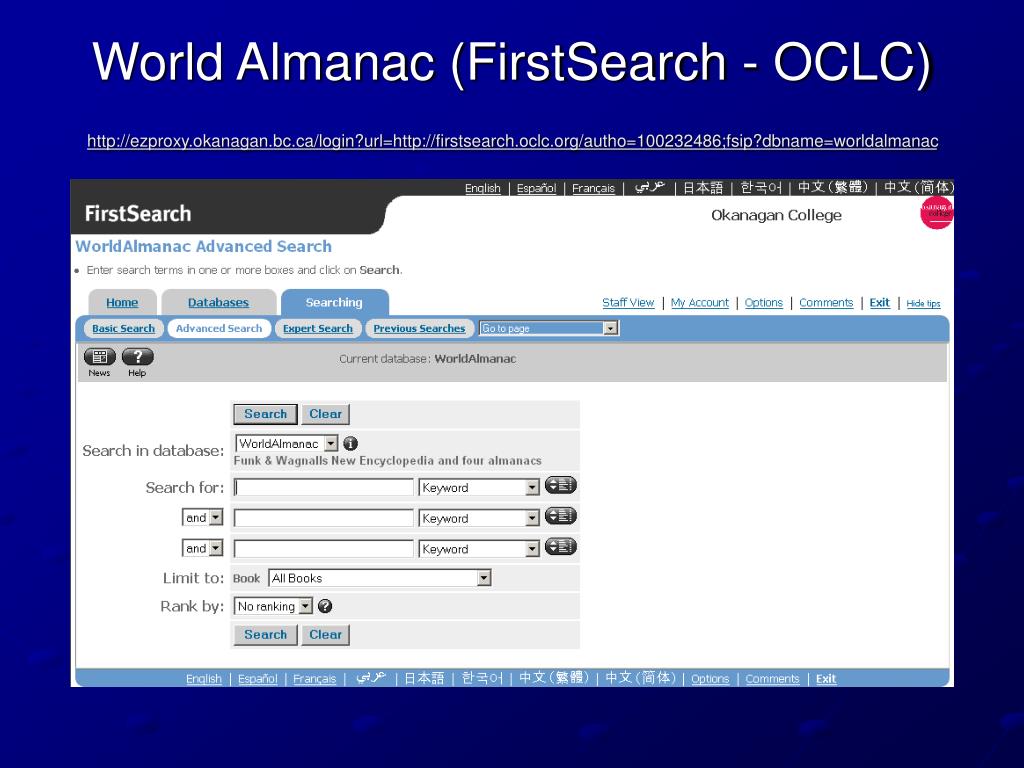Open the Help question-mark icon
Viewport: 1024px width, 768px height.
138,357
